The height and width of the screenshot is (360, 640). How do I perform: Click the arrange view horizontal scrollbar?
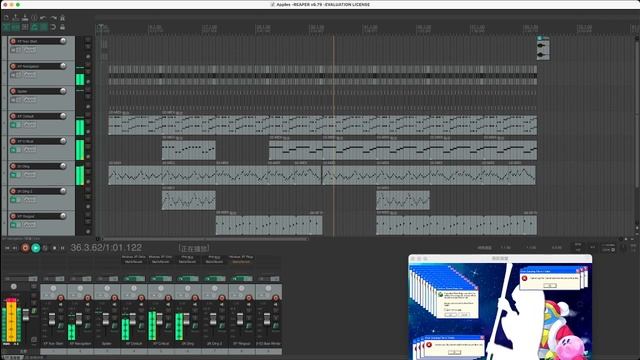[204, 239]
